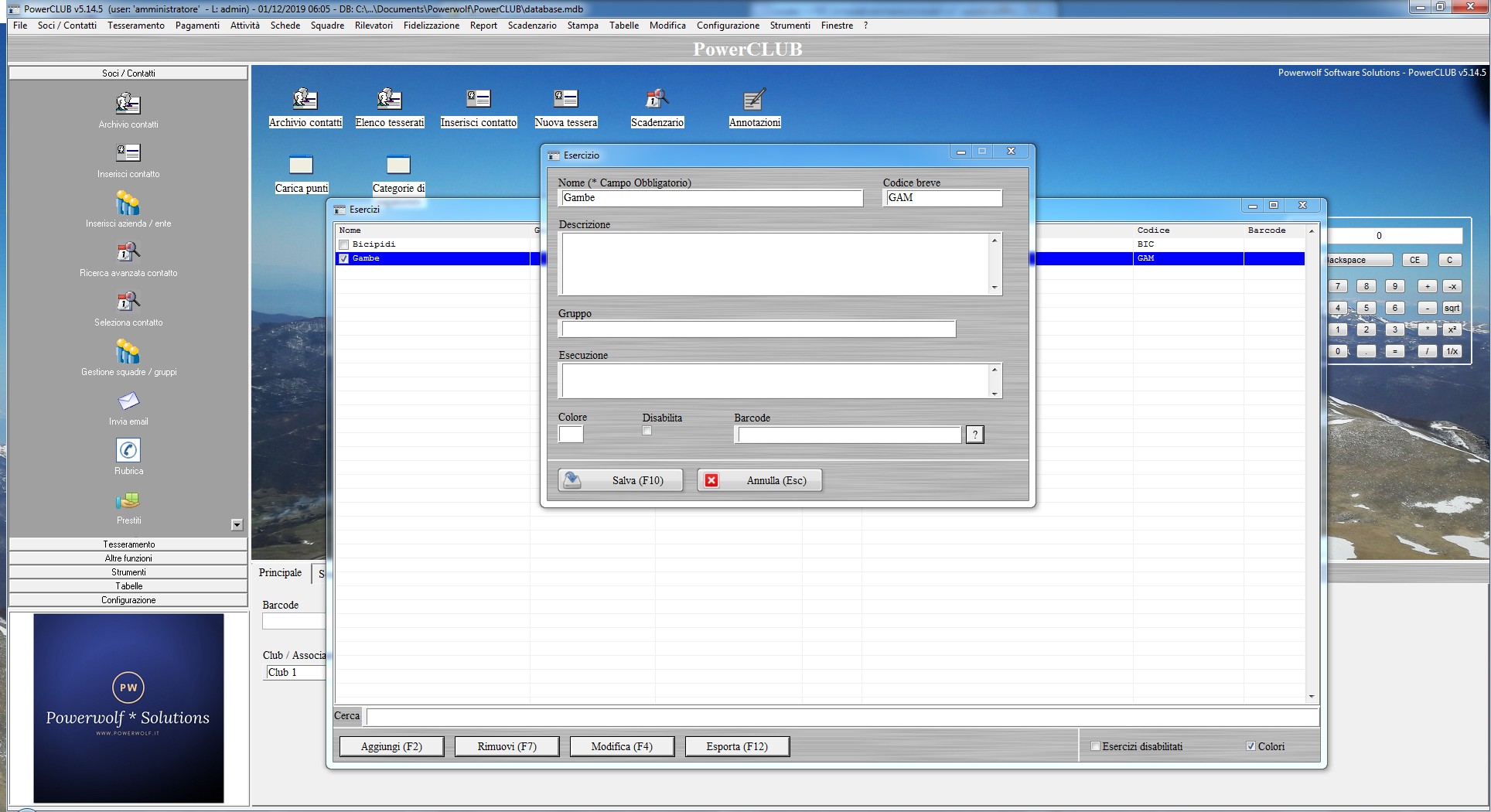
Task: Uncheck the Gambe row checkbox
Action: (344, 258)
